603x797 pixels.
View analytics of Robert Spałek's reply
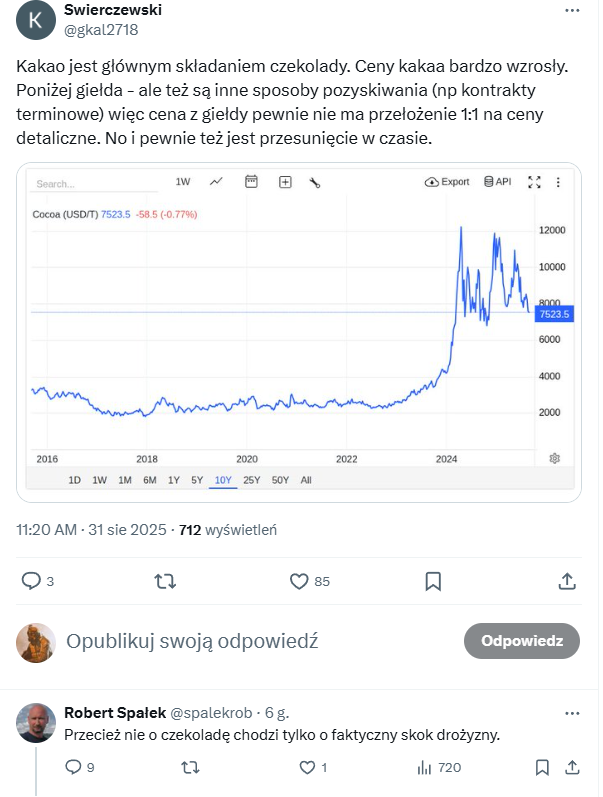(424, 767)
